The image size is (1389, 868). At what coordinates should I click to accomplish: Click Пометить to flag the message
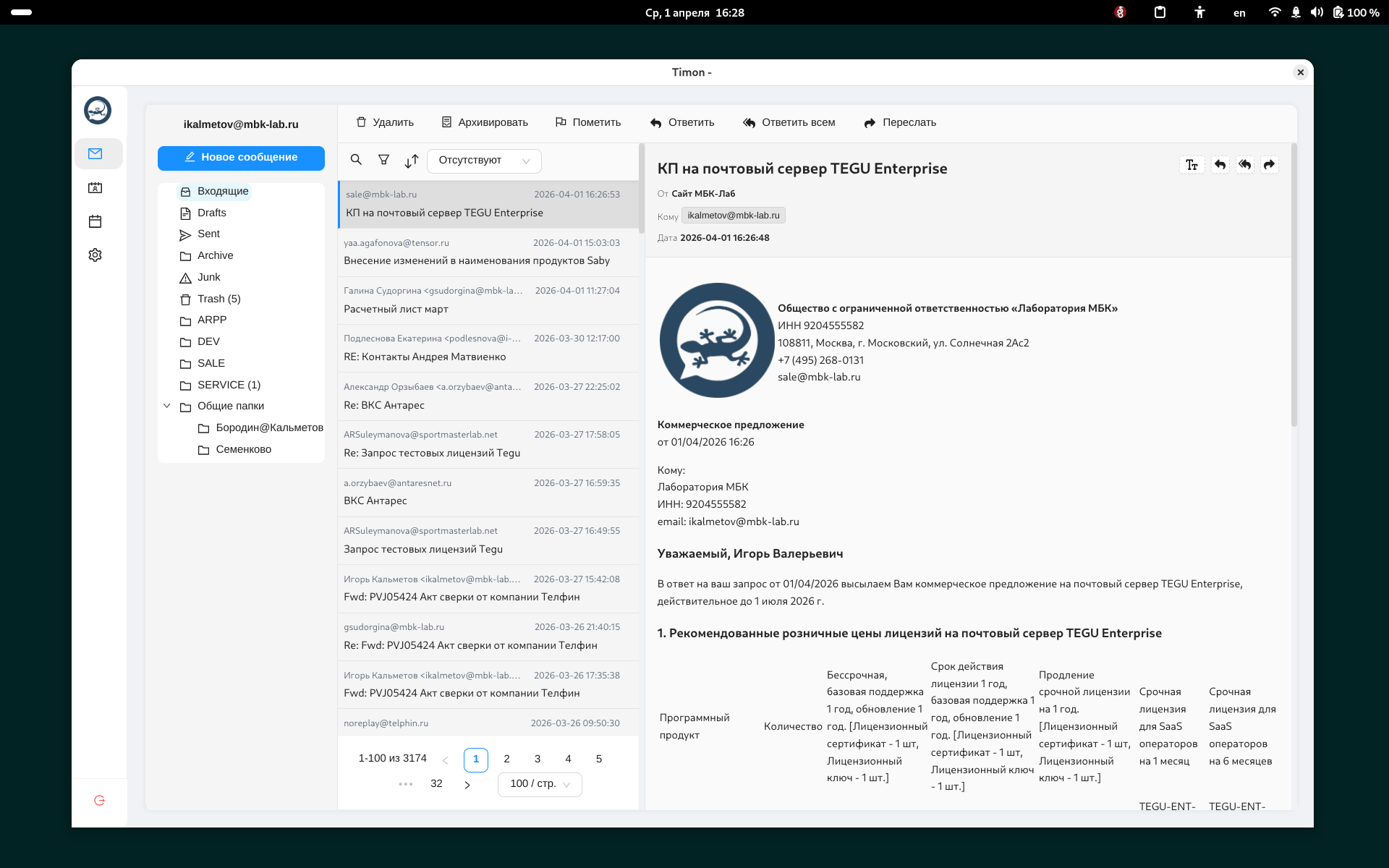tap(587, 122)
